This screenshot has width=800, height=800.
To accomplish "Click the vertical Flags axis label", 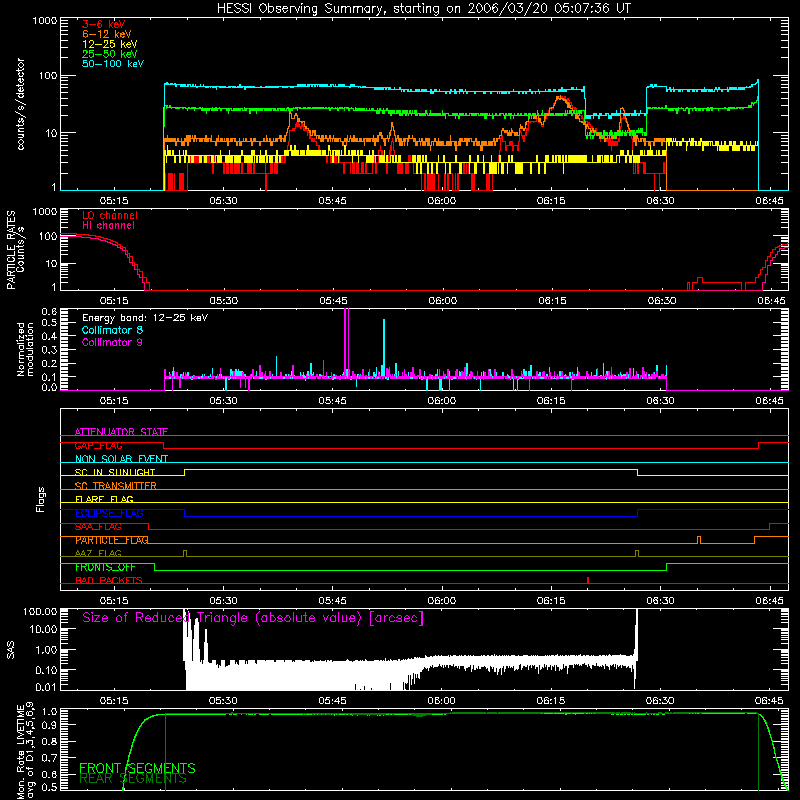I will [x=41, y=499].
